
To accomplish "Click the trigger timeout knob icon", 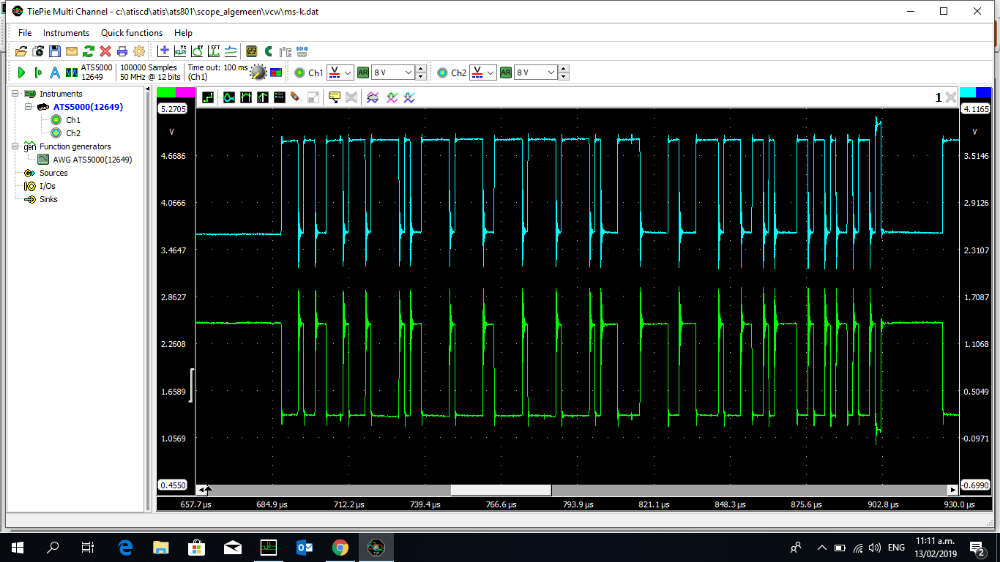I will [x=258, y=73].
